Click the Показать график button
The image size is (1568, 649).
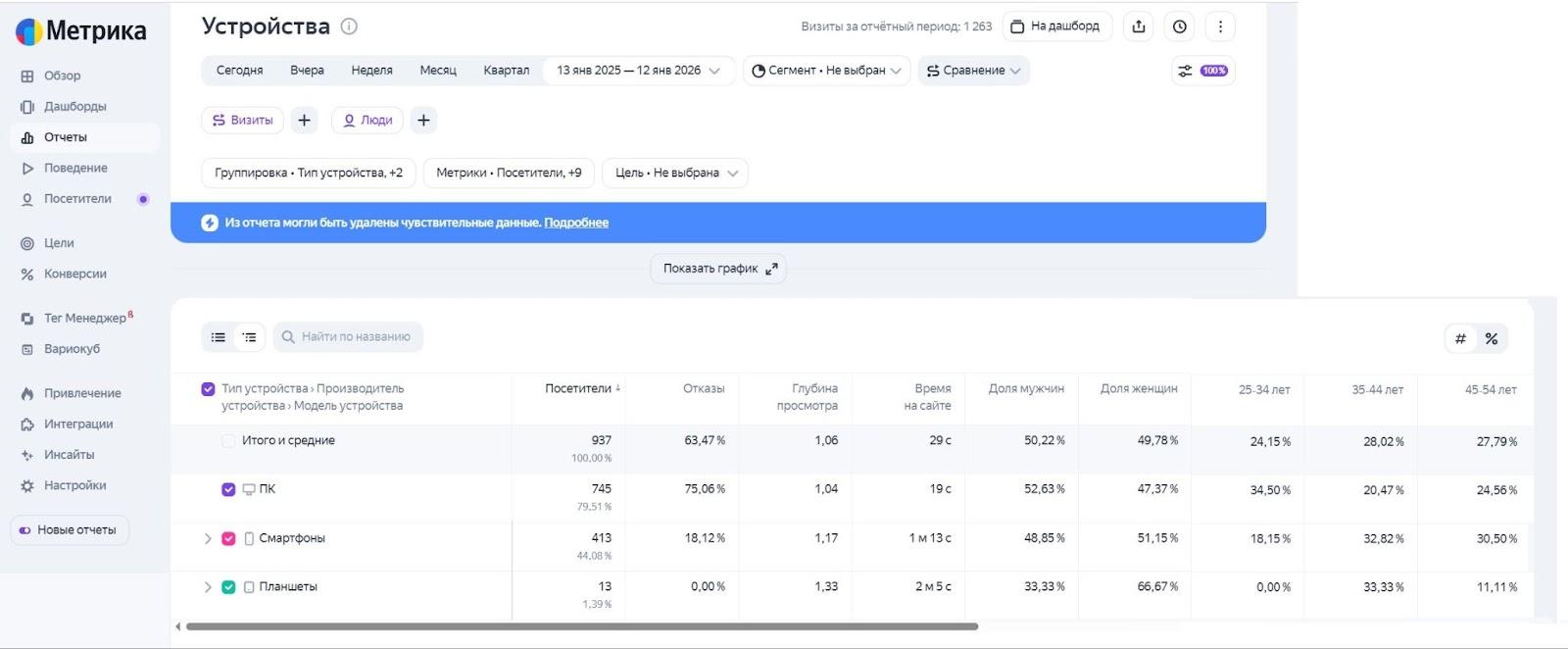[718, 269]
